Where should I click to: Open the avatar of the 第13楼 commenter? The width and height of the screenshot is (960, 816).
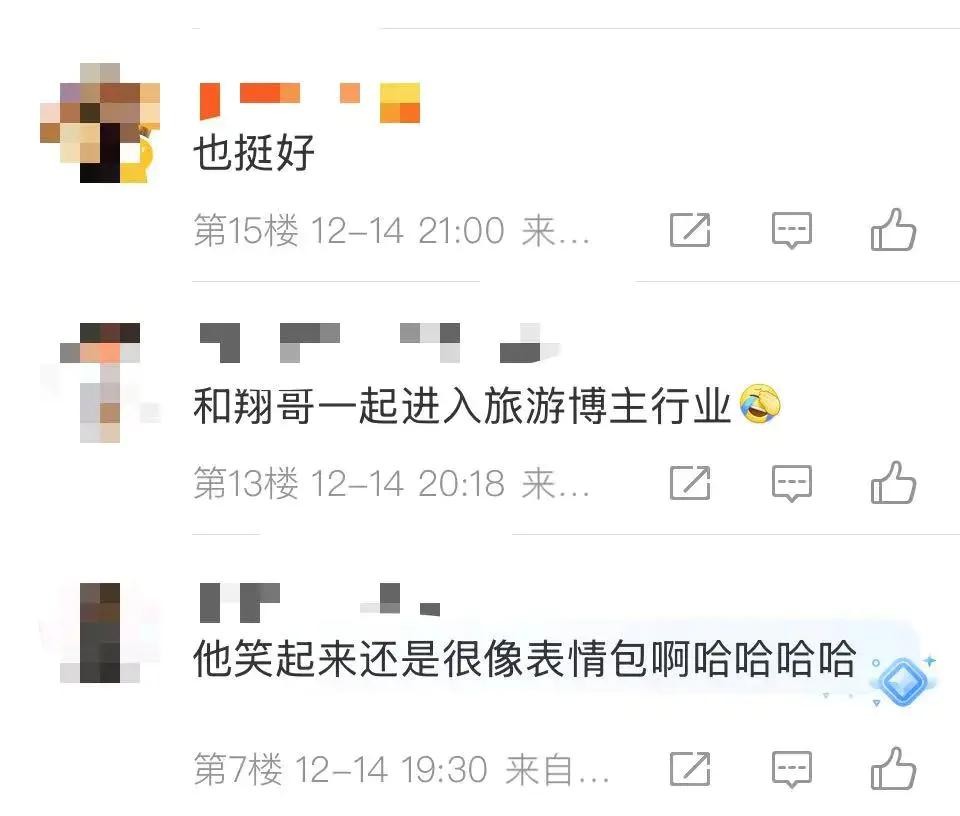[100, 383]
